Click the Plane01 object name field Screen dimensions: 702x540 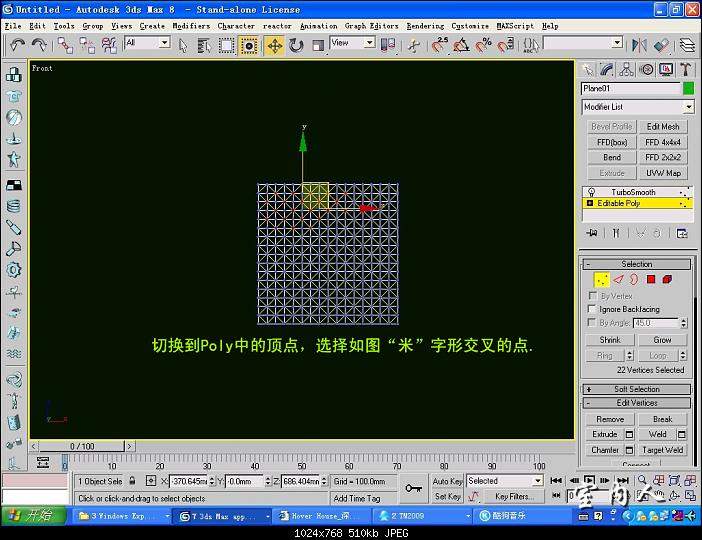tap(630, 88)
